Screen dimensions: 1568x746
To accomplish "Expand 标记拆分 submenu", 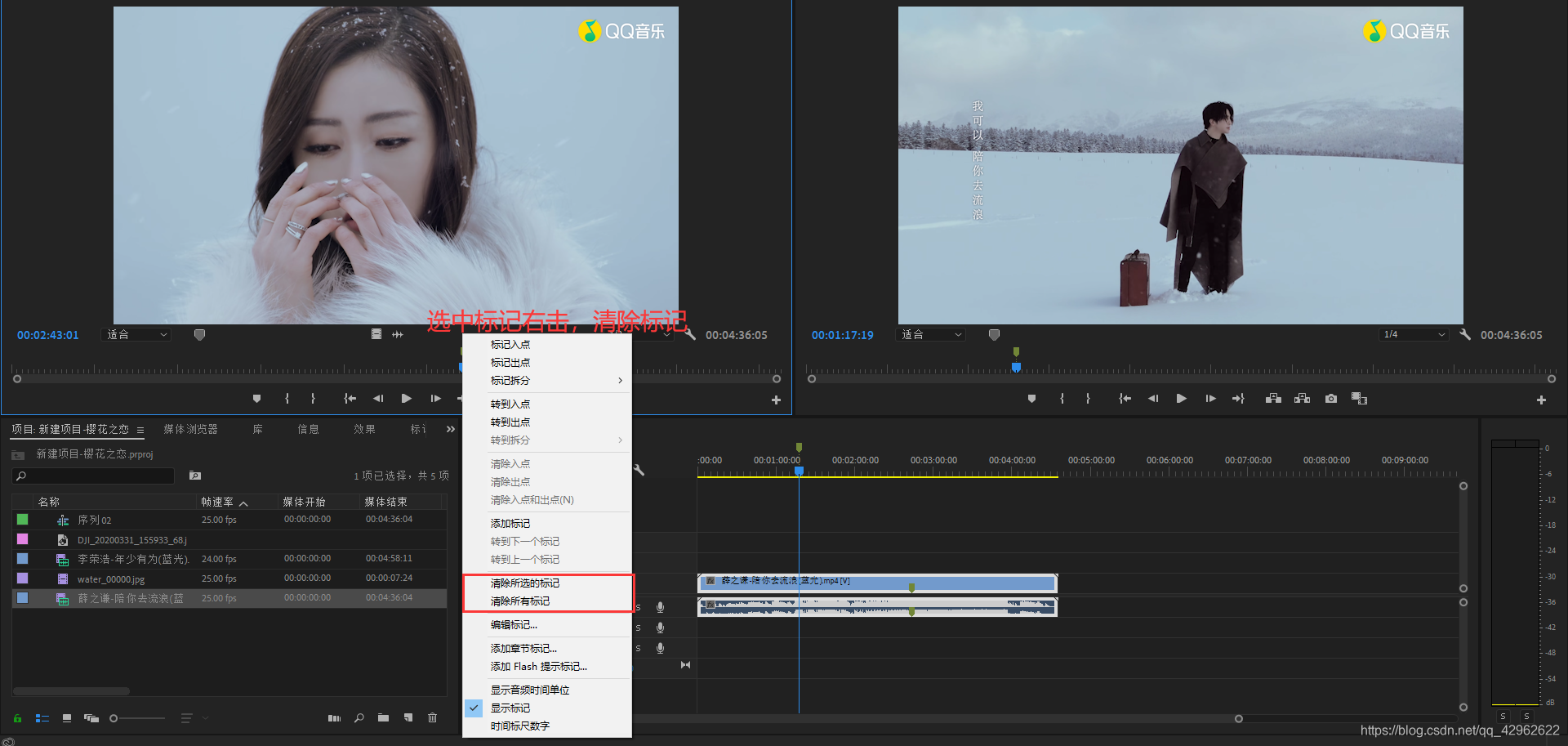I will pyautogui.click(x=547, y=381).
